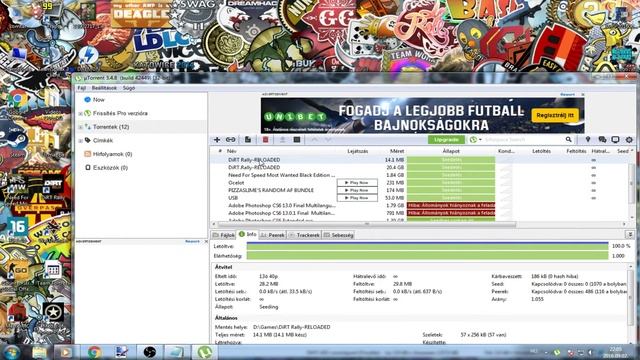Collapse the details pane with the corner toggle
Screen dimensions: 640x360
[x=630, y=235]
